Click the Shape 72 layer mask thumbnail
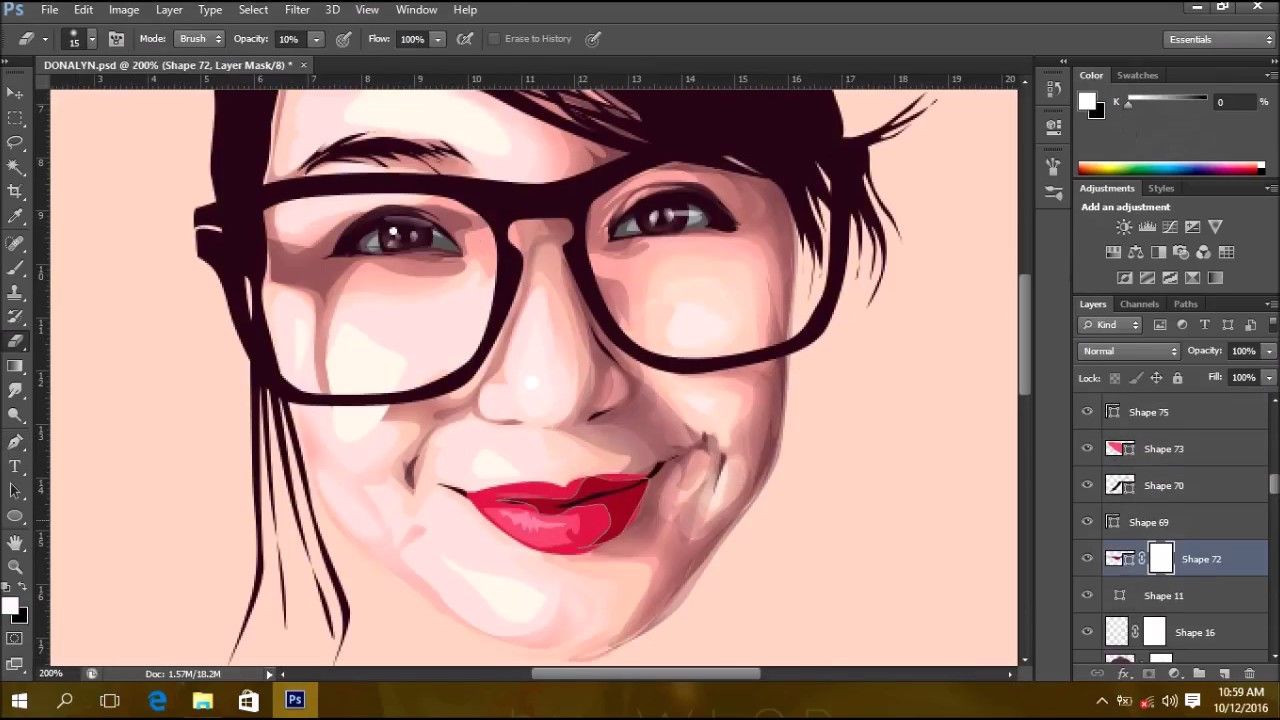This screenshot has height=720, width=1280. 1160,559
